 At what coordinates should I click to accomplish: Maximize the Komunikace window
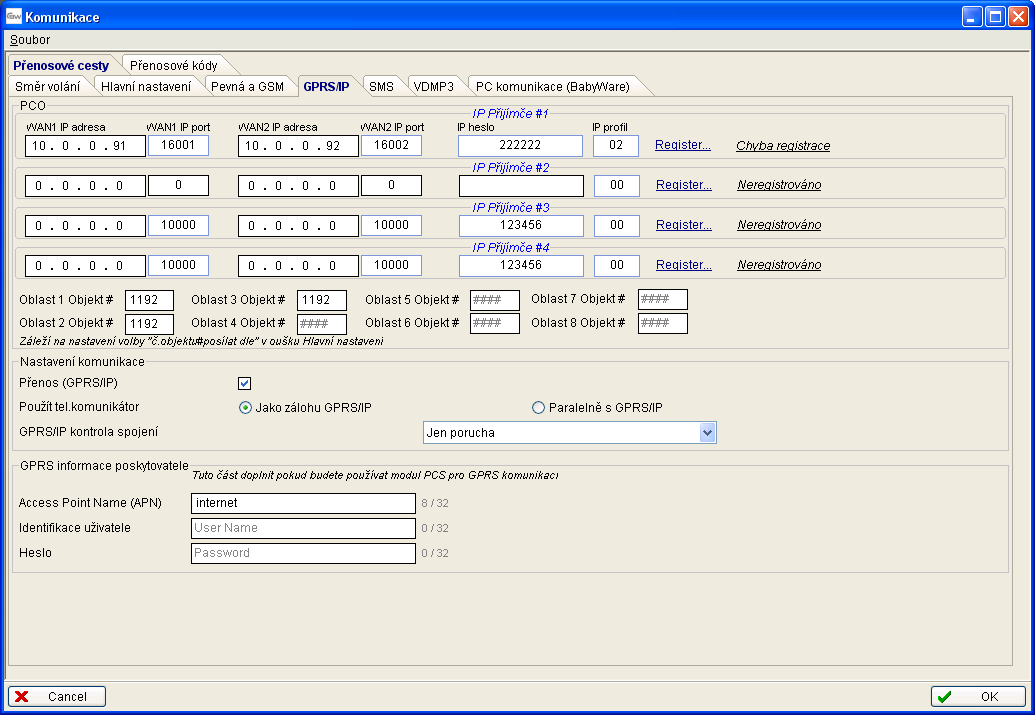pos(995,17)
